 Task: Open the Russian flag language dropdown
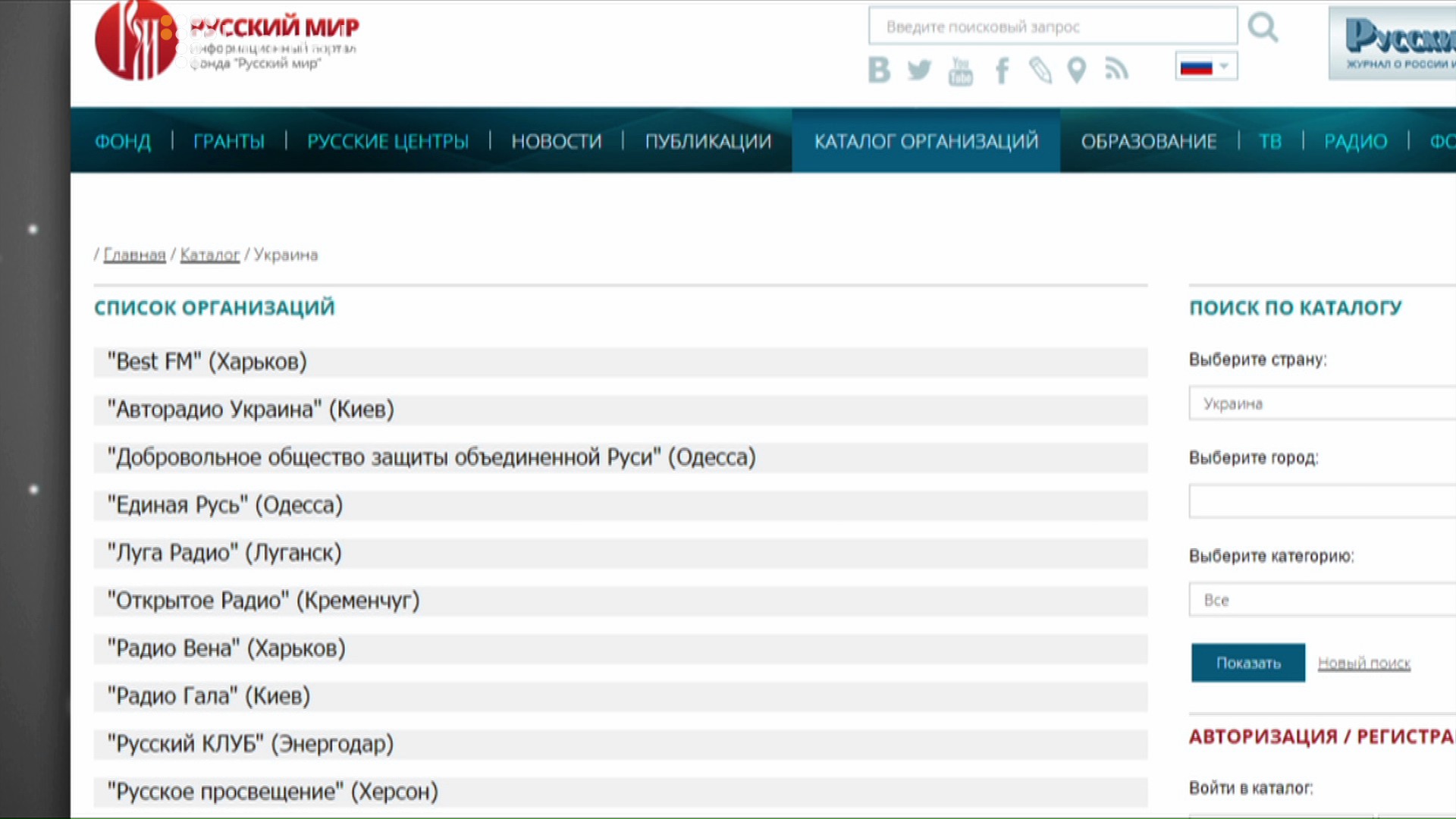click(1206, 67)
